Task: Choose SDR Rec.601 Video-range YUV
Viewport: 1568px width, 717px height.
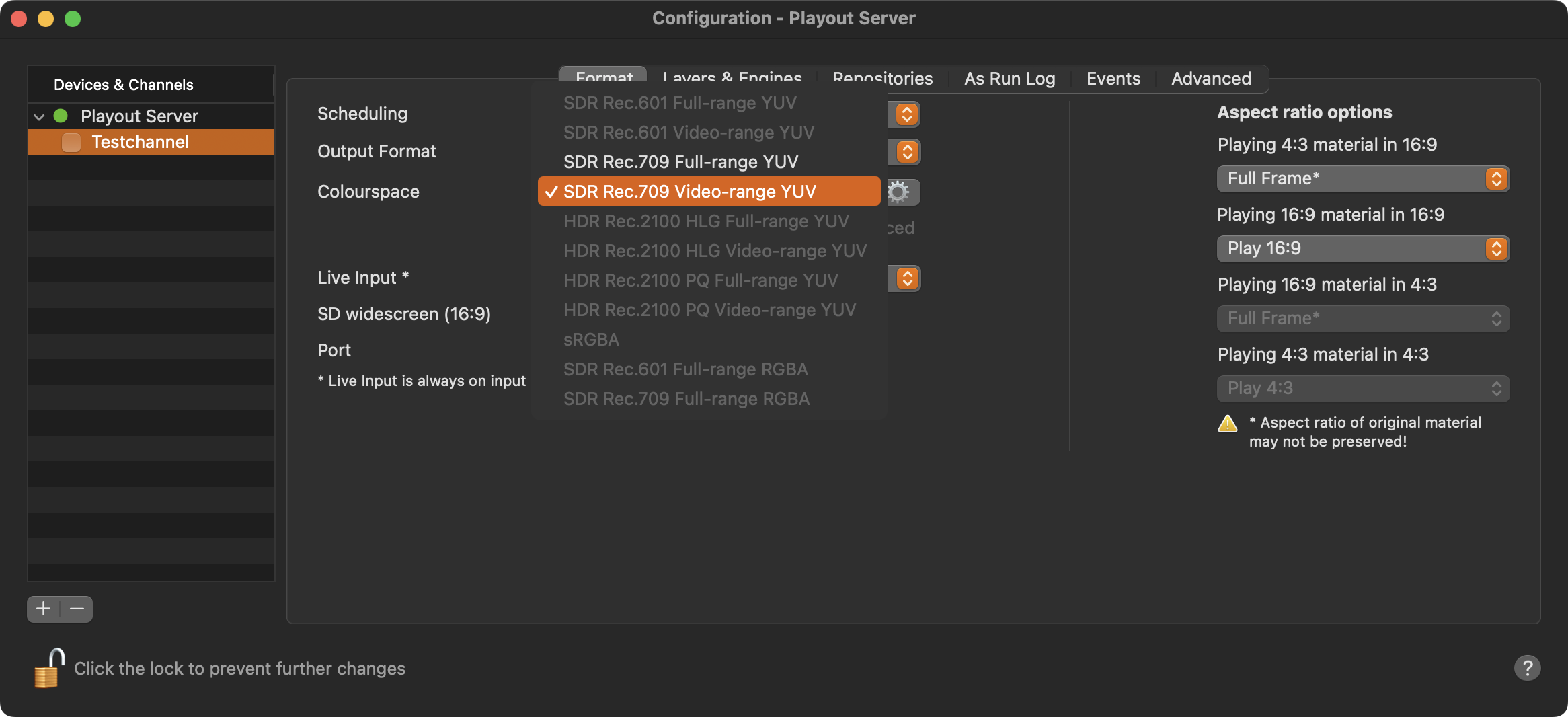Action: click(x=709, y=133)
